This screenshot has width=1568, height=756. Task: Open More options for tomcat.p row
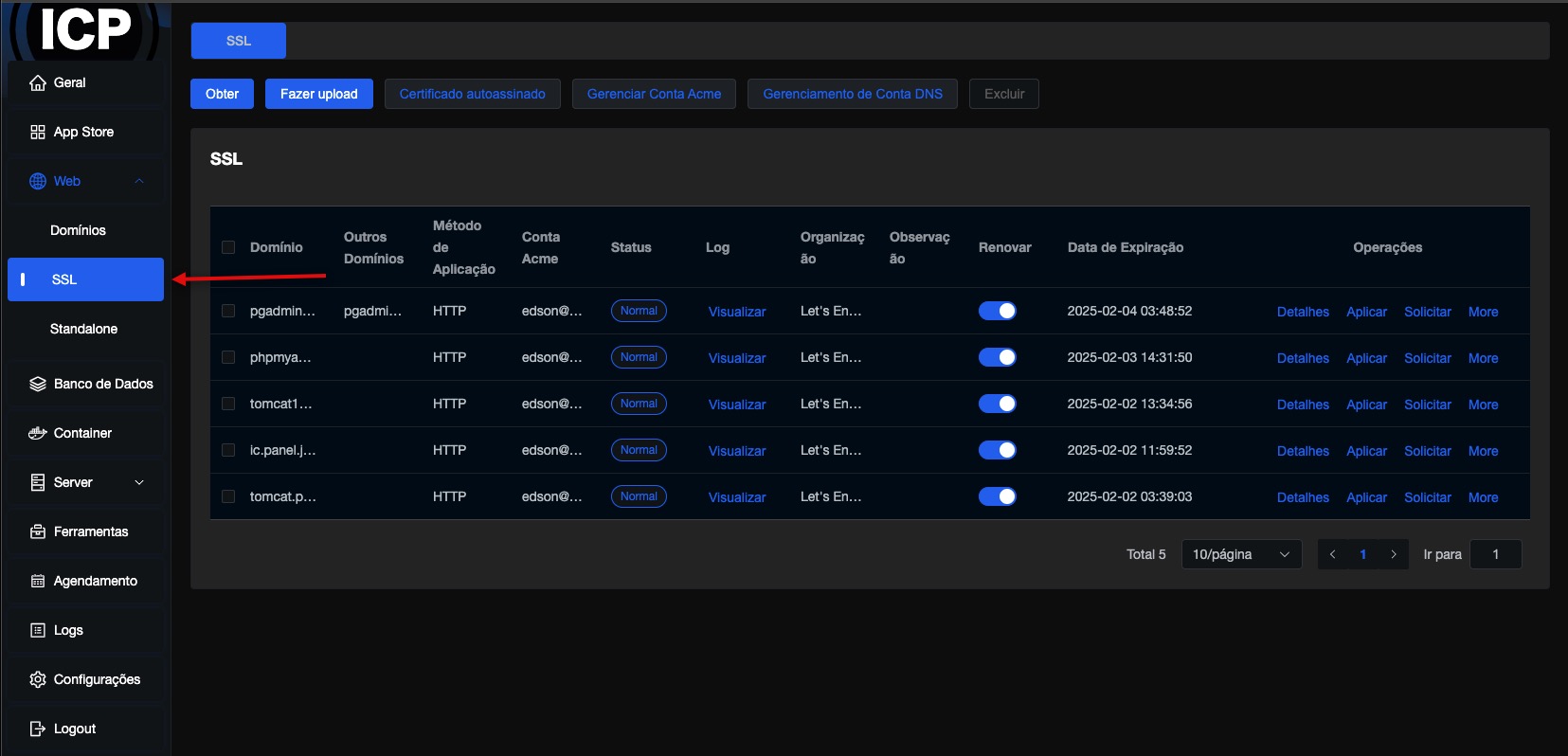(x=1484, y=497)
